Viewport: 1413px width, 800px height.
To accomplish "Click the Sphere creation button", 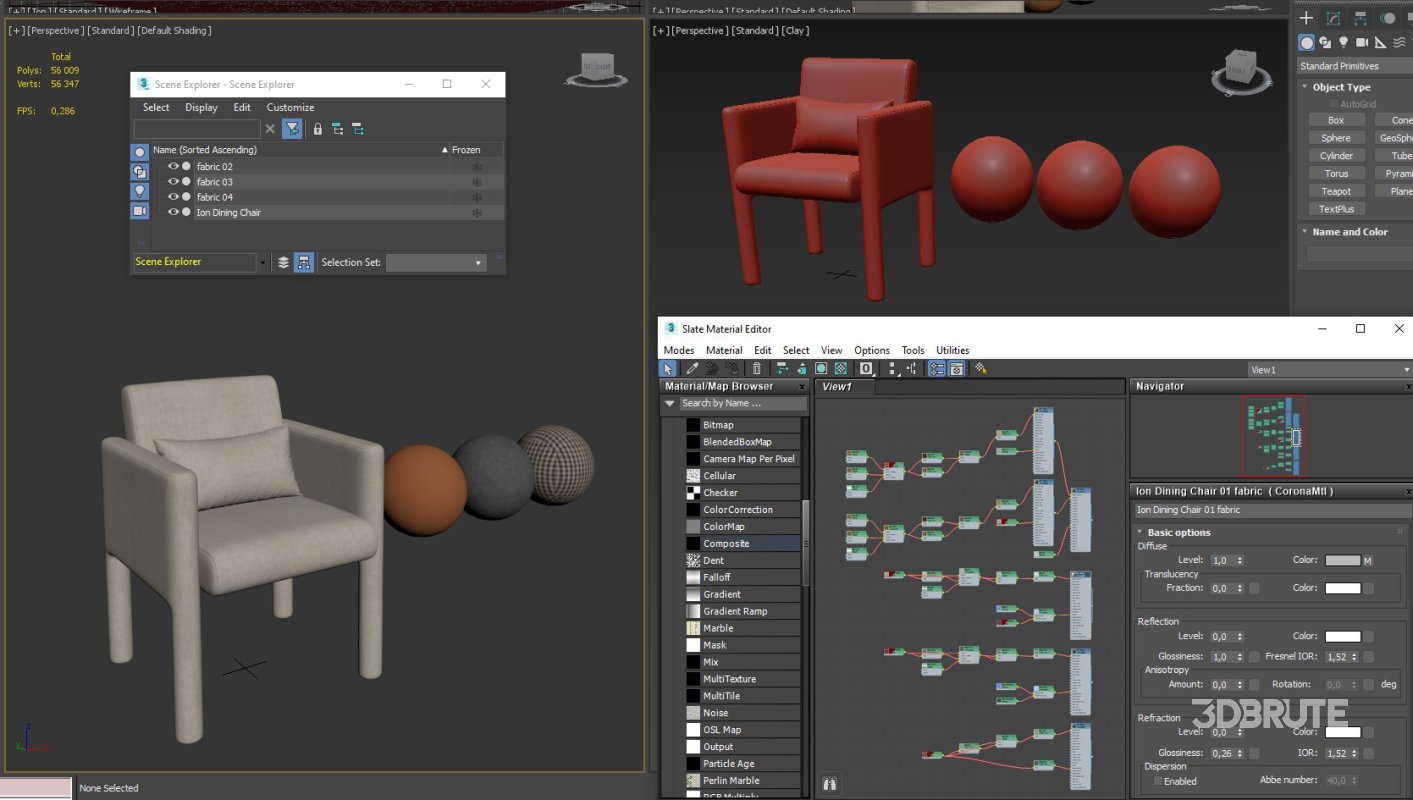I will 1336,137.
